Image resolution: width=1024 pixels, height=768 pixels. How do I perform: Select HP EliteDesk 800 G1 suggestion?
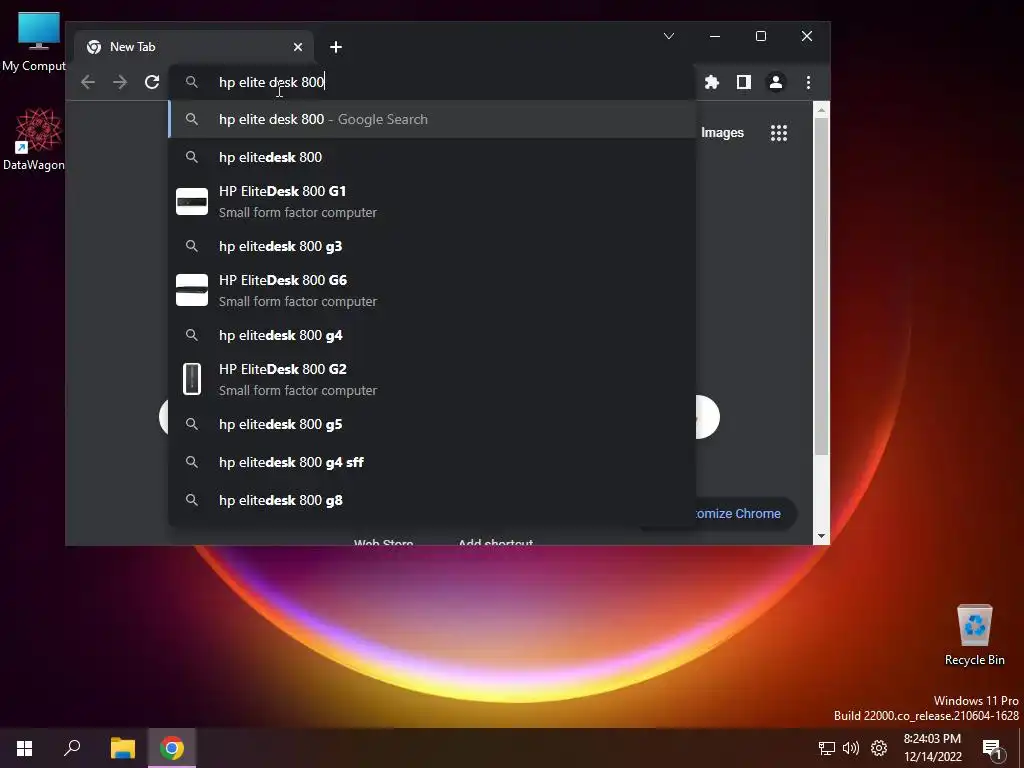point(432,202)
